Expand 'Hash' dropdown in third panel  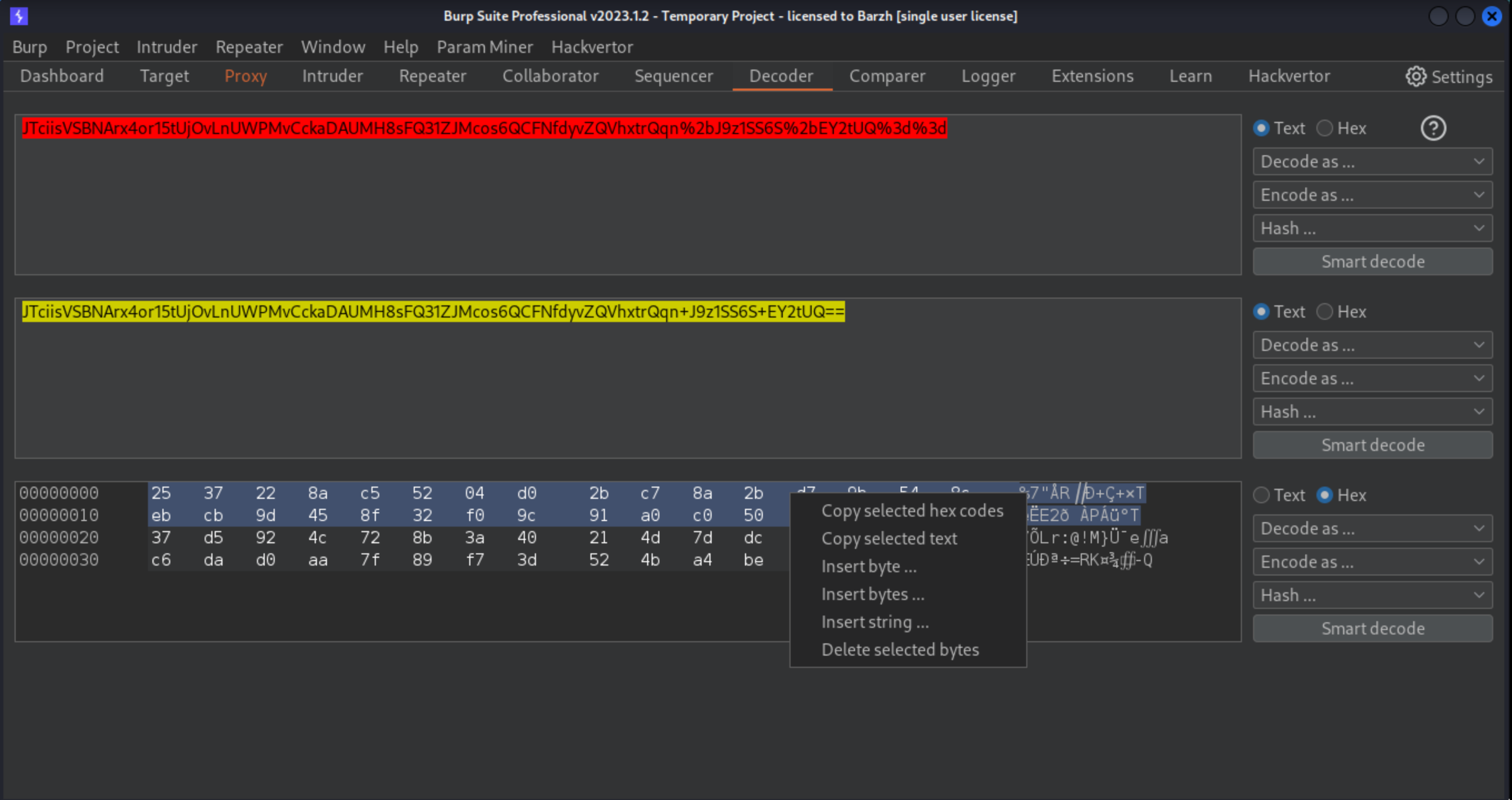click(1372, 596)
